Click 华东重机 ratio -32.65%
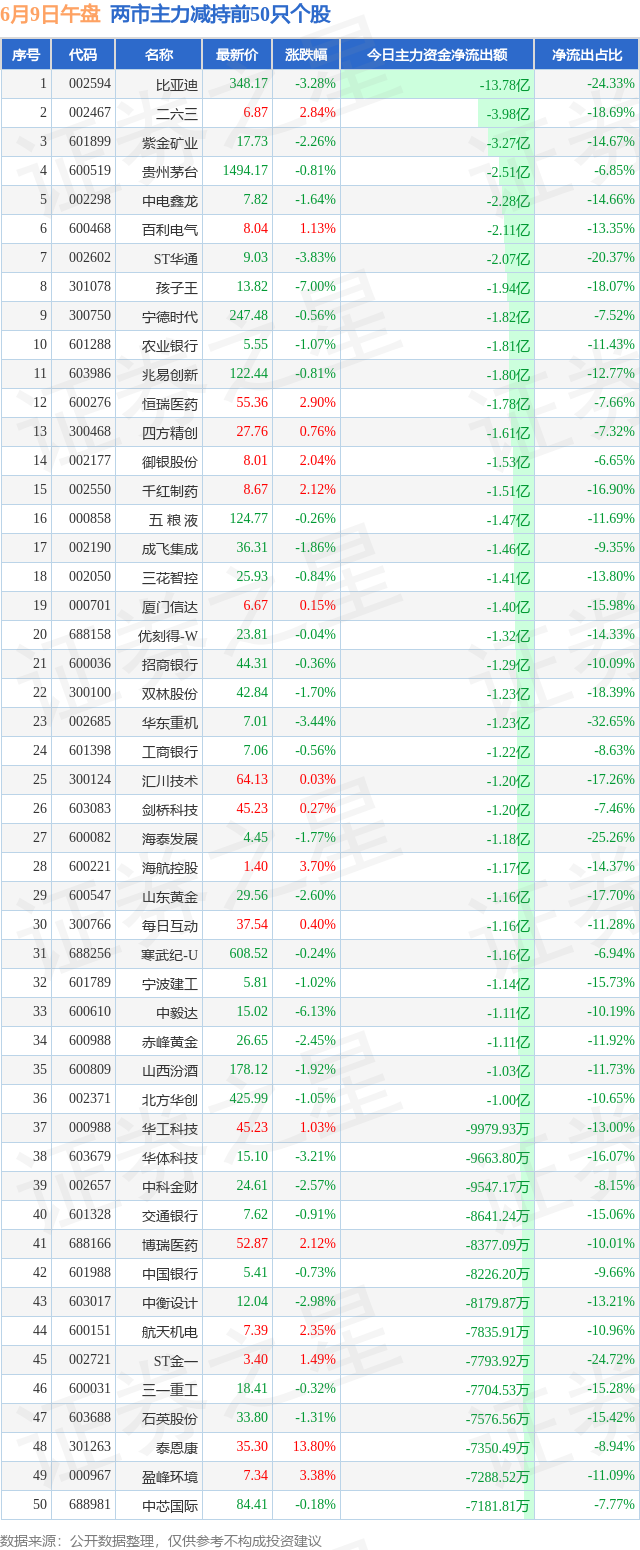The width and height of the screenshot is (640, 1550). [x=611, y=722]
